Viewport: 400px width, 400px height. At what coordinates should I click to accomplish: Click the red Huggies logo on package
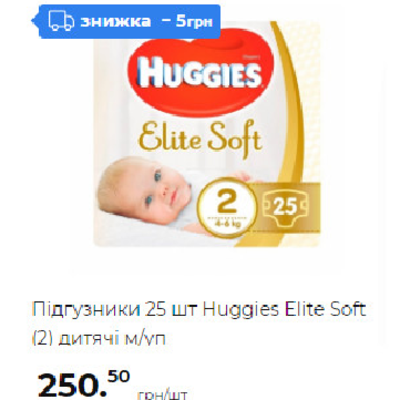(200, 71)
